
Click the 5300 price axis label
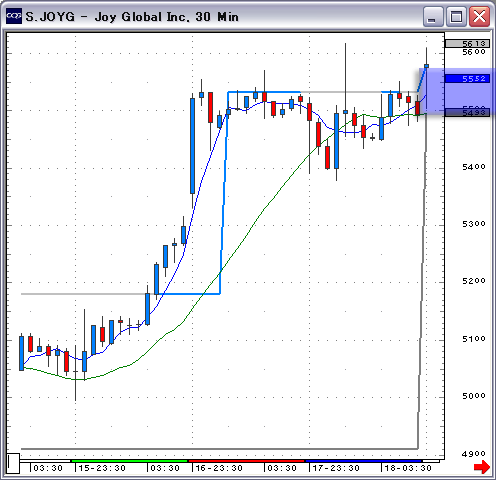pos(474,224)
